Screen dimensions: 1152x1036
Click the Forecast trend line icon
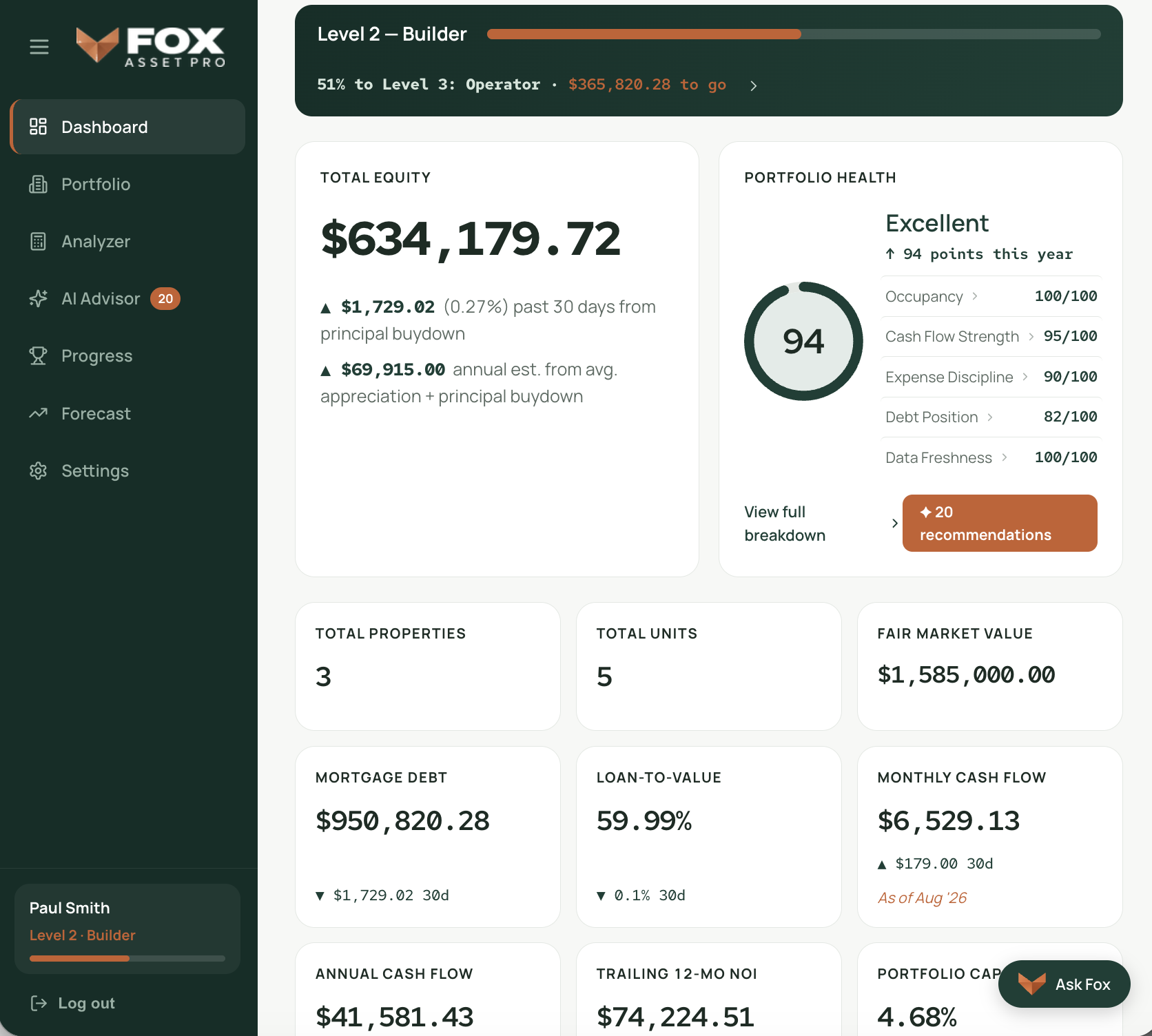(x=39, y=413)
